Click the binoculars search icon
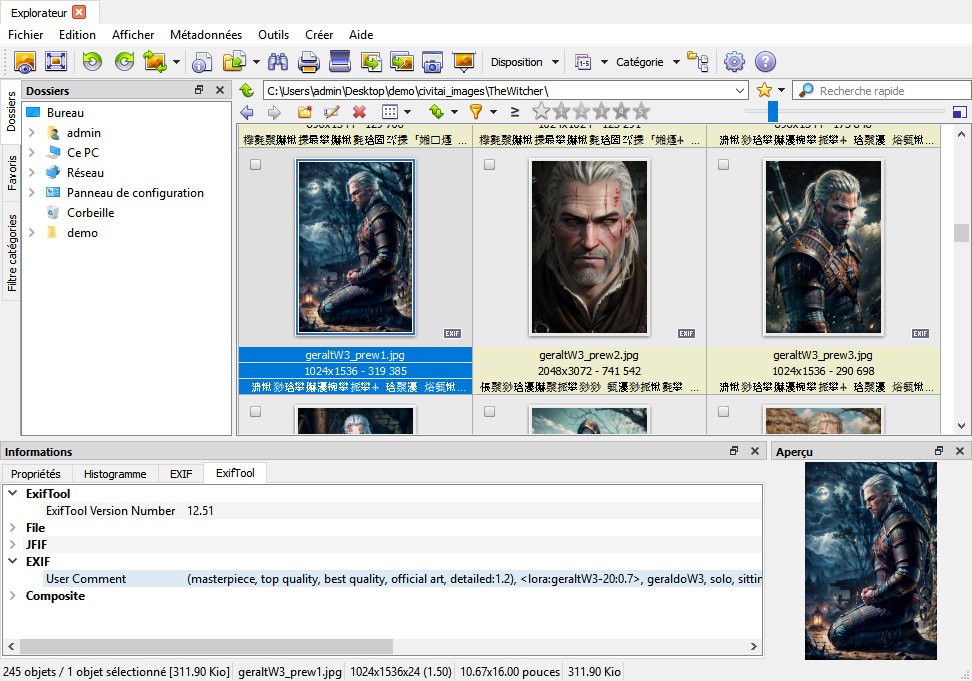Viewport: 972px width, 681px height. [279, 62]
